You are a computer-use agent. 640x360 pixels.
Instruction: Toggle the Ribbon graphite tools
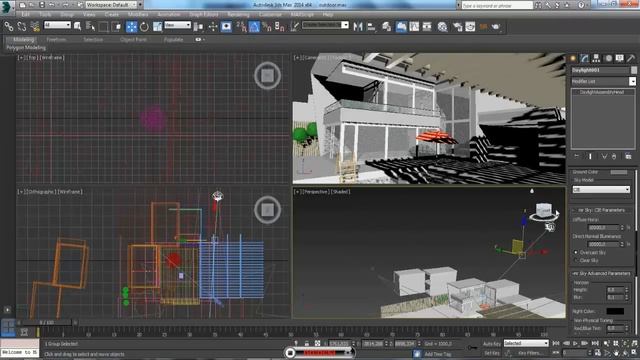(401, 27)
